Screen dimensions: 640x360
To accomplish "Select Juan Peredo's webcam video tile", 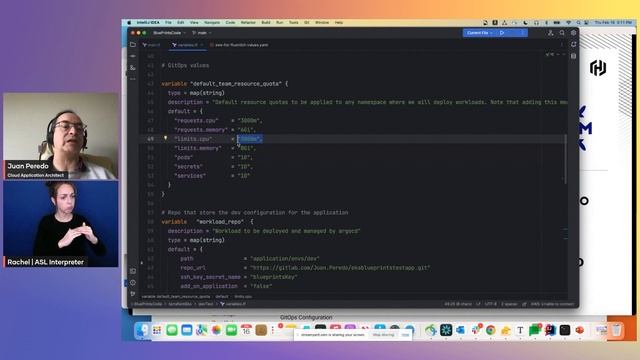I will coord(61,136).
